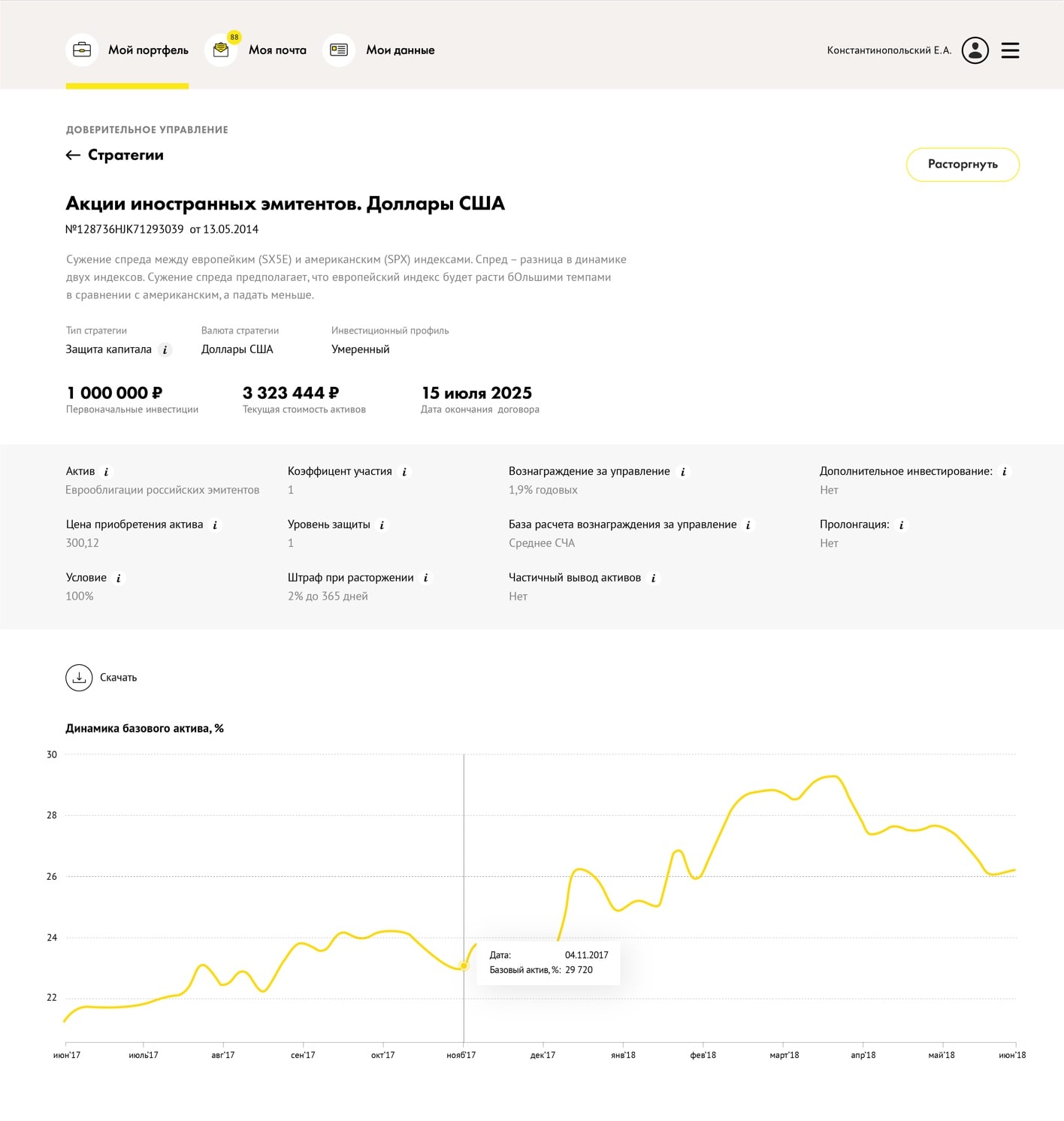This screenshot has width=1064, height=1121.
Task: Click the Еврооблигации российских эмитентов value
Action: [x=162, y=490]
